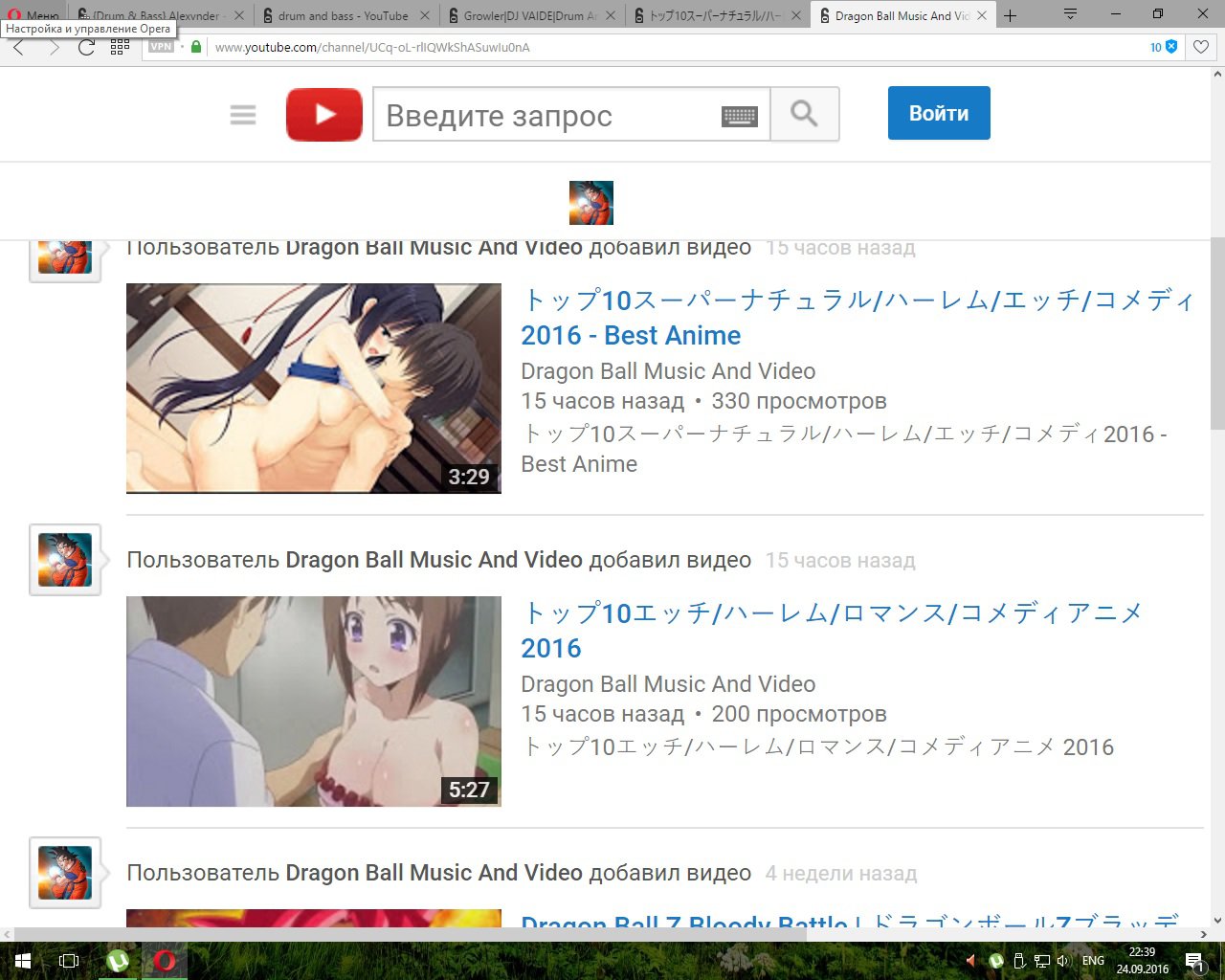Image resolution: width=1225 pixels, height=980 pixels.
Task: Open the Action Center notifications icon
Action: coord(1195,961)
